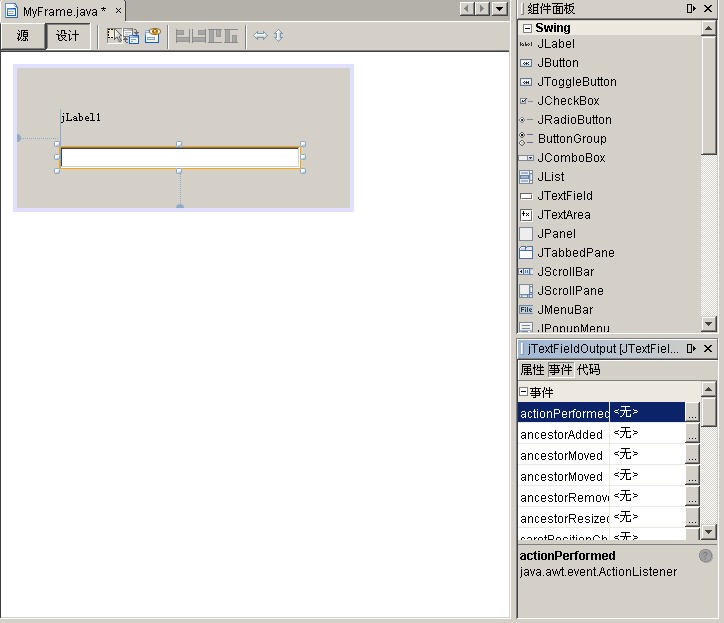Click the connection mode toolbar icon
Screen dimensions: 724x623
click(x=132, y=36)
